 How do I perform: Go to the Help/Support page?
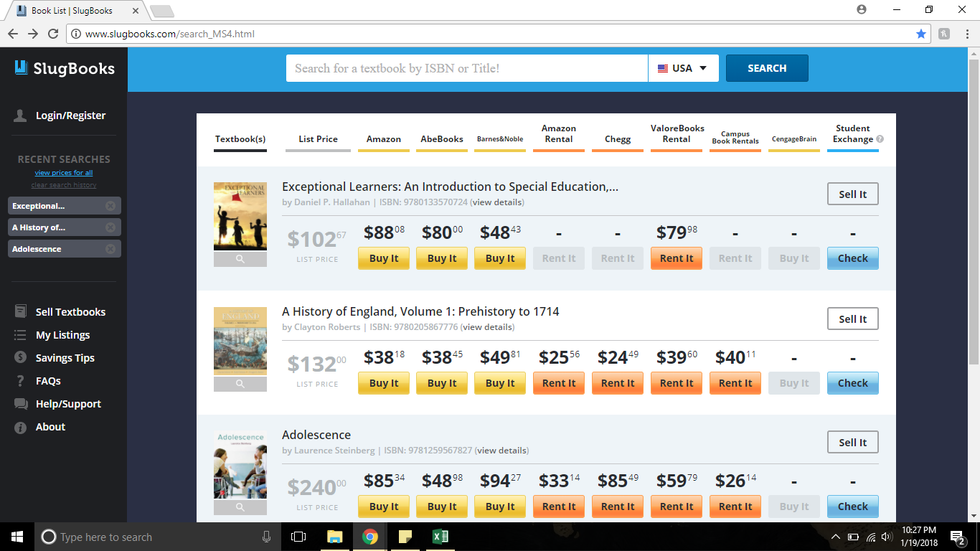pyautogui.click(x=68, y=404)
